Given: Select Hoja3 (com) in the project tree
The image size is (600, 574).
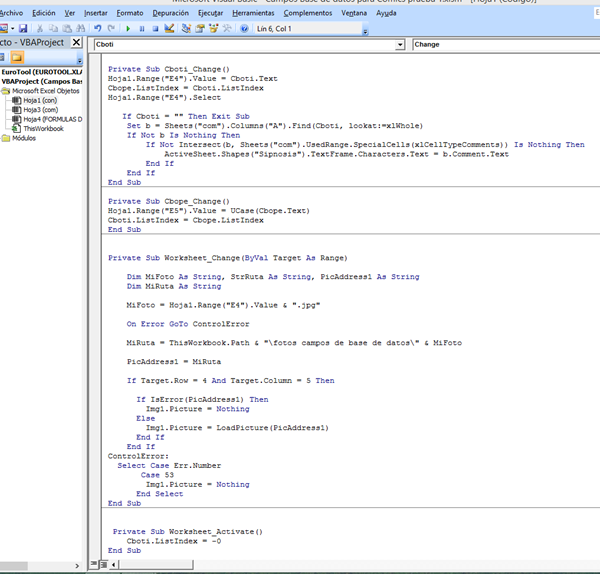Looking at the screenshot, I should pos(42,110).
